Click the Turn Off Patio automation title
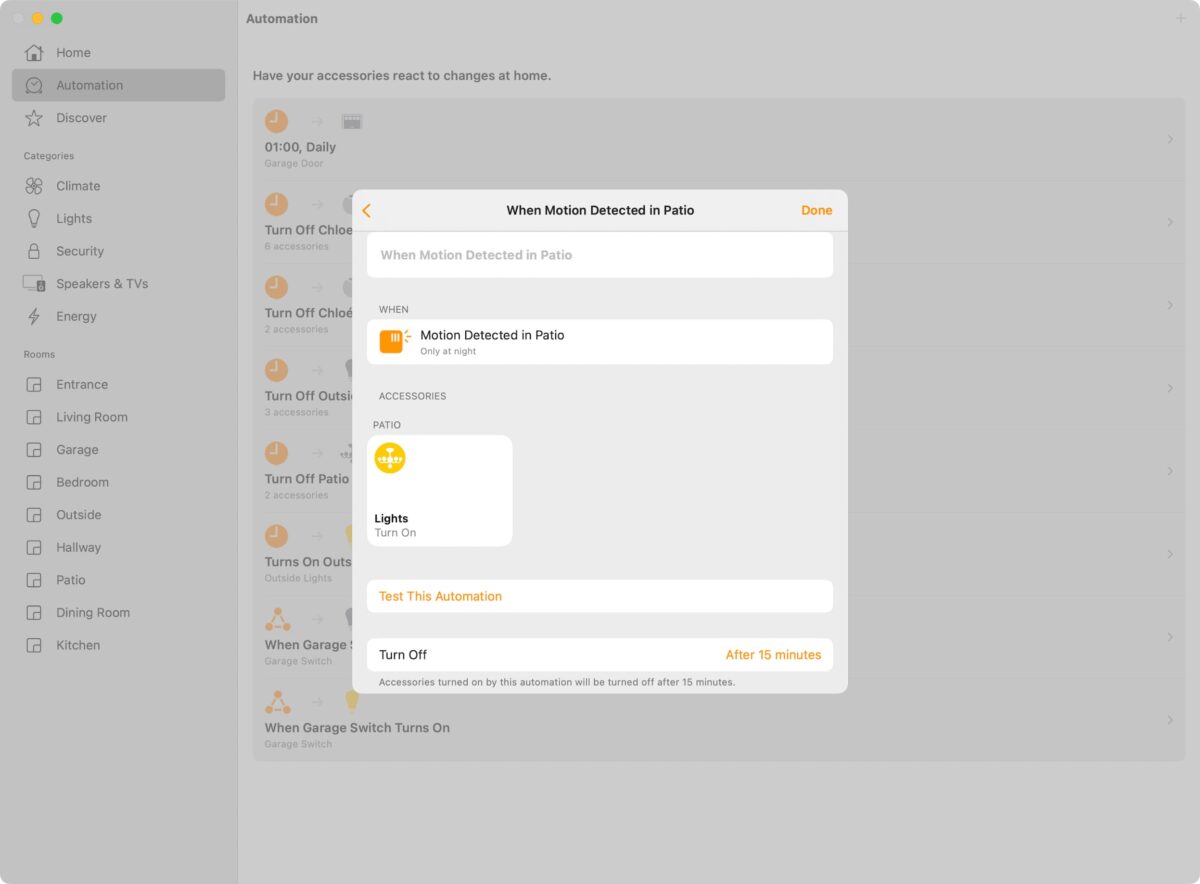Screen dimensions: 1200x884 [x=307, y=479]
